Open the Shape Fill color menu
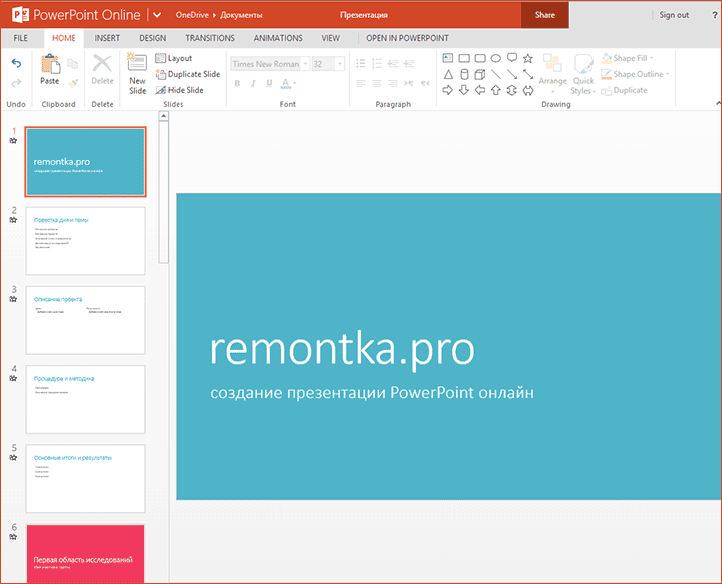Screen dimensions: 722x584 (x=627, y=58)
